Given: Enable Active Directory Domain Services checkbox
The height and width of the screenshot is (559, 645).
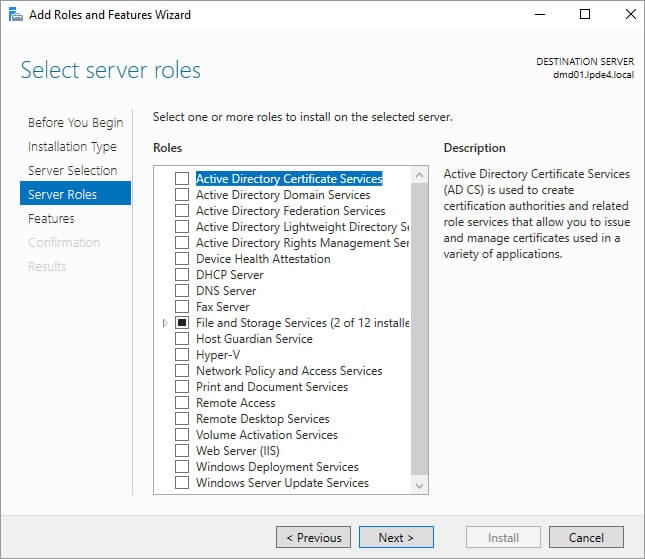Looking at the screenshot, I should tap(182, 195).
